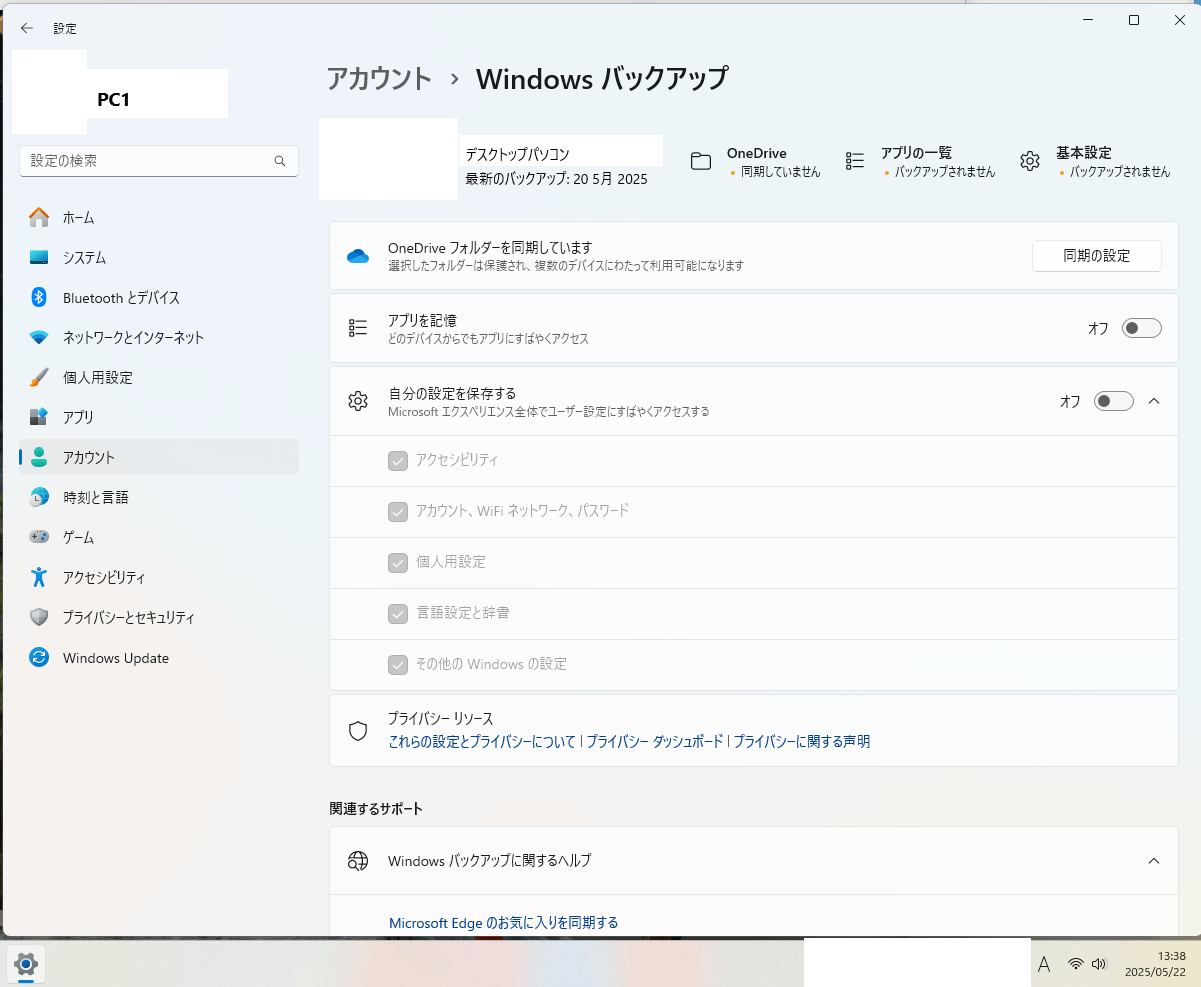Open プライバシーとセキュリティ category
Screen dimensions: 1201x987
coord(159,617)
